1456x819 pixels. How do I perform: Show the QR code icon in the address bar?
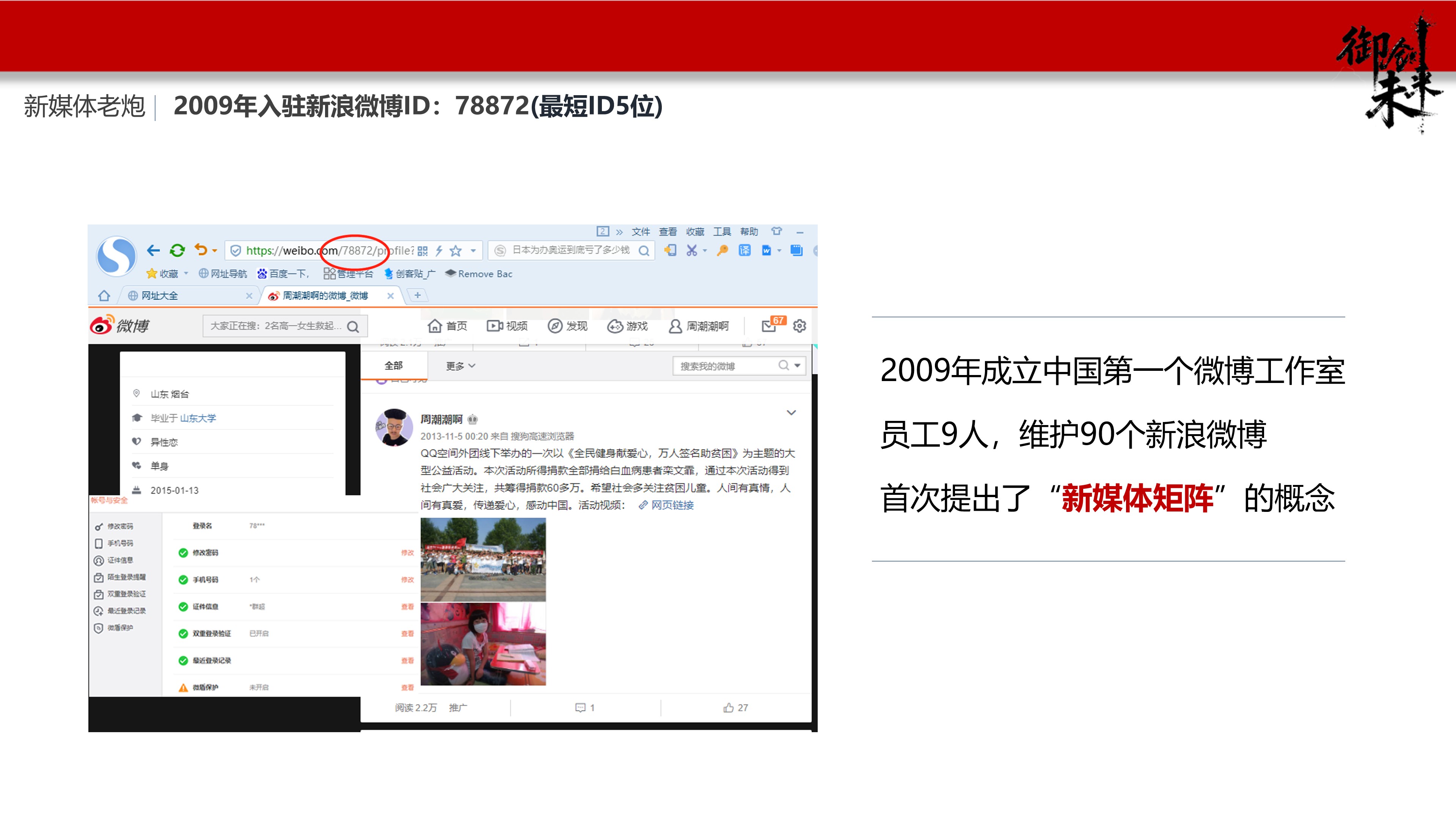[x=423, y=251]
